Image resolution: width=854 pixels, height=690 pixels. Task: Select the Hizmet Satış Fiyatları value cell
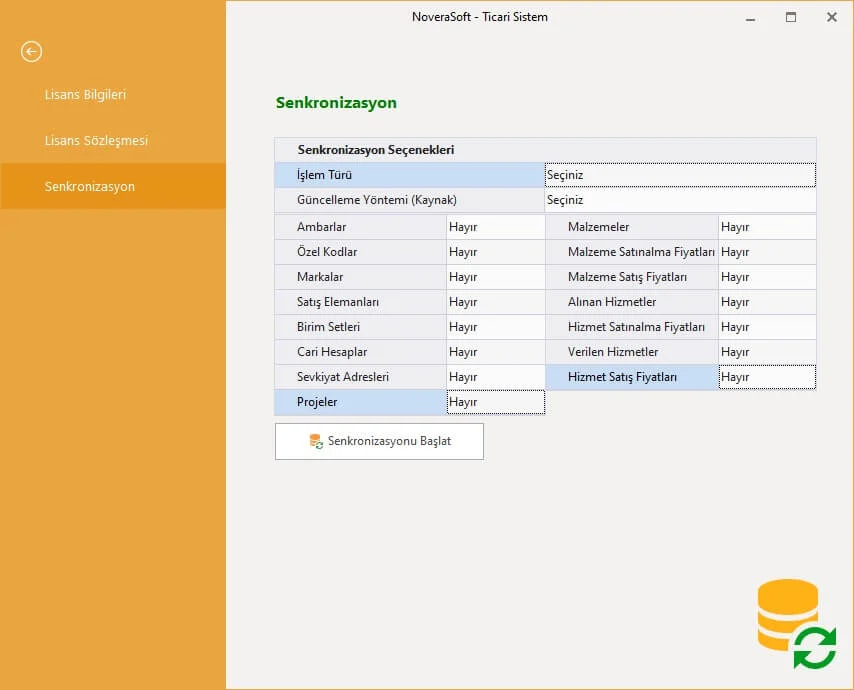766,377
